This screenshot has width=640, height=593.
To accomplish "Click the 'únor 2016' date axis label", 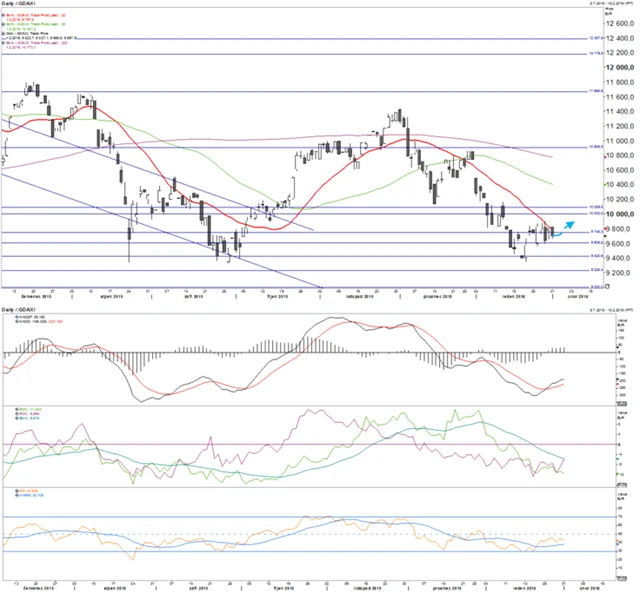I will click(x=584, y=297).
